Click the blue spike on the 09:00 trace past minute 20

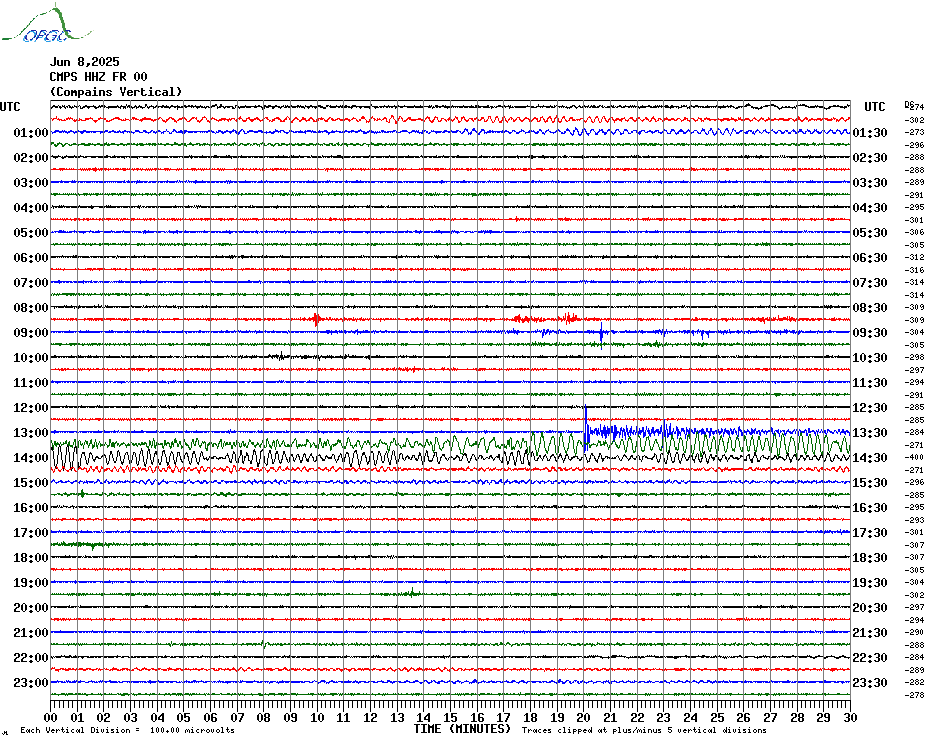point(601,335)
